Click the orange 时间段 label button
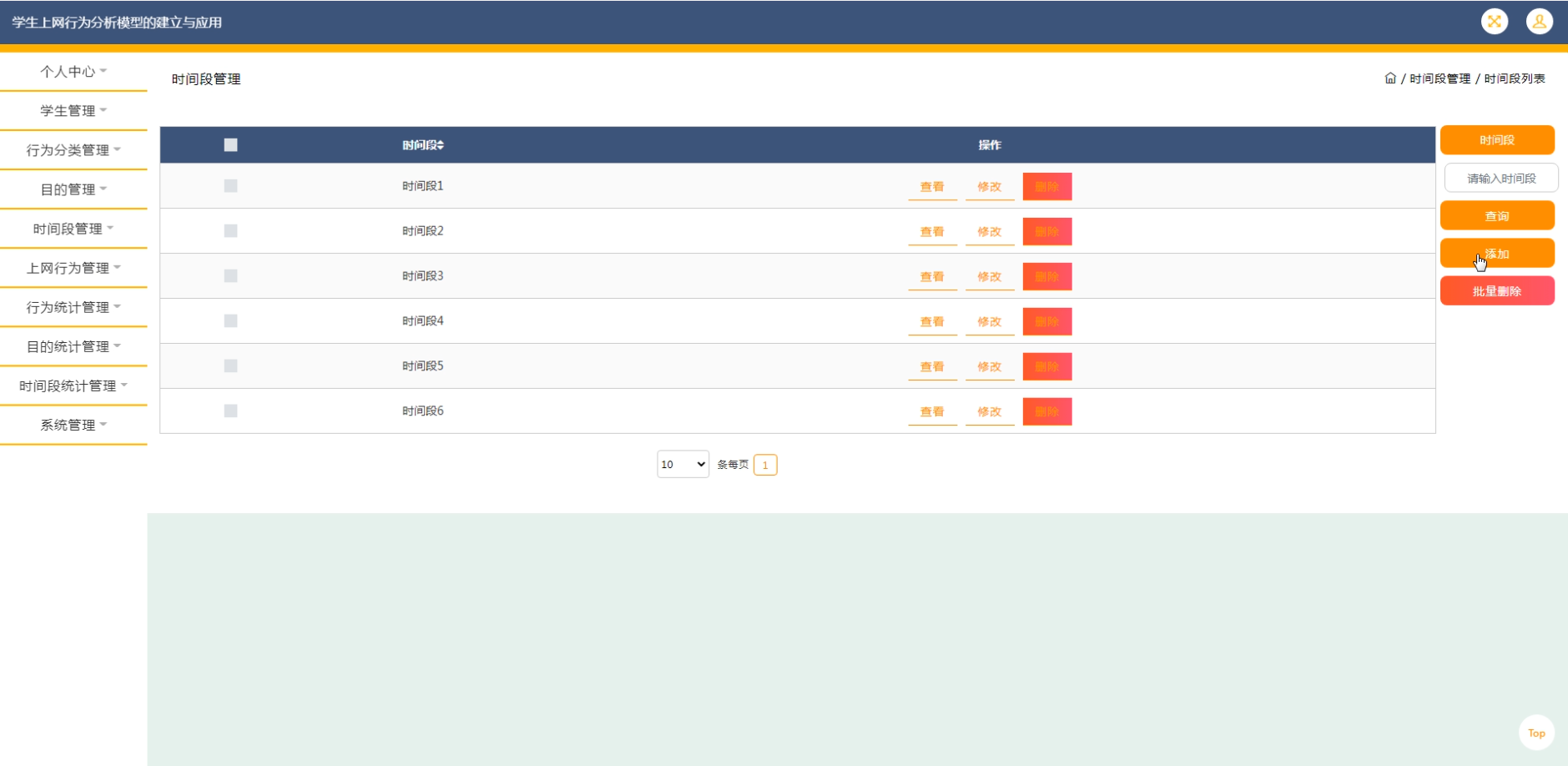 point(1497,140)
